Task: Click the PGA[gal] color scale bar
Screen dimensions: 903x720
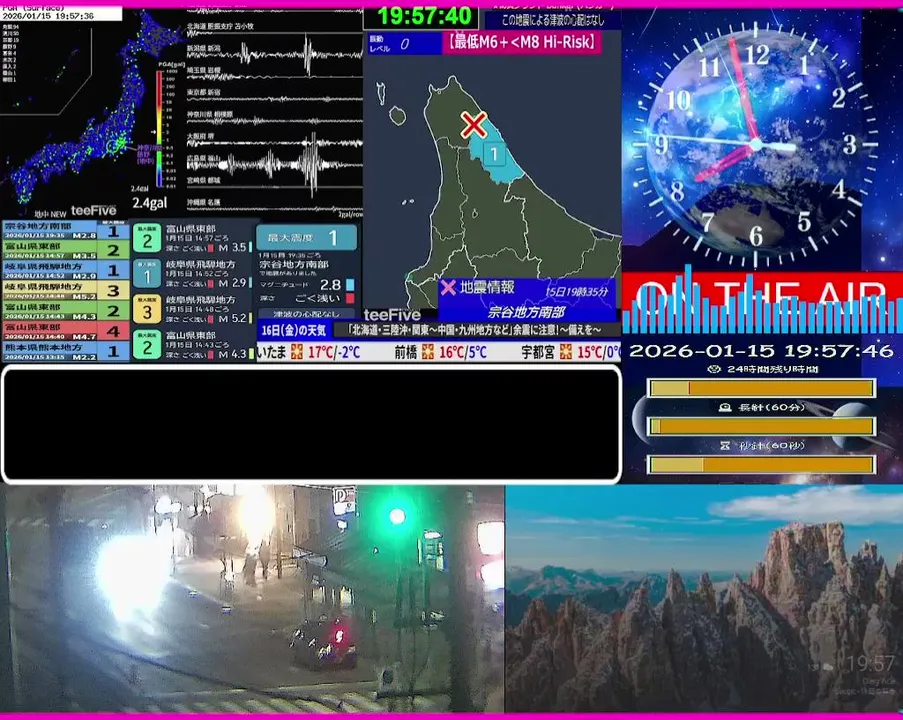Action: [159, 128]
